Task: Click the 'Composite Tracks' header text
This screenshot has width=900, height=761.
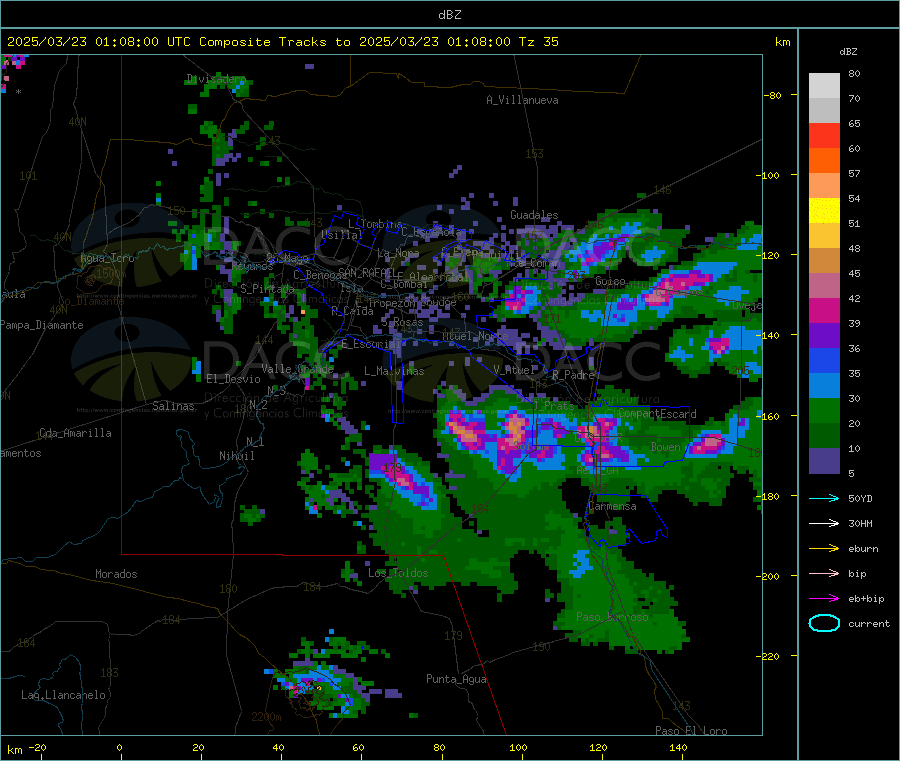Action: point(263,42)
